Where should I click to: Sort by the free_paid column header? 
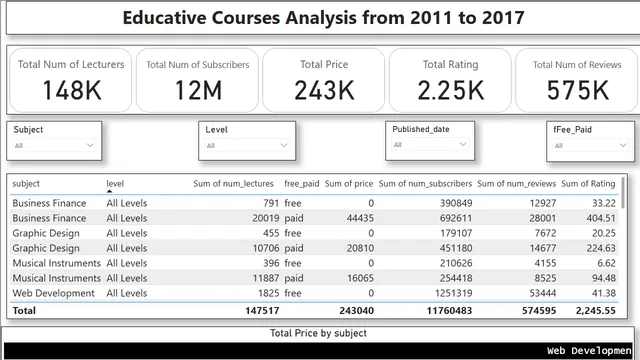click(302, 184)
